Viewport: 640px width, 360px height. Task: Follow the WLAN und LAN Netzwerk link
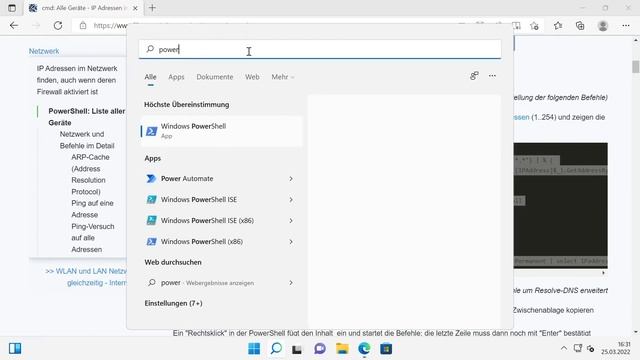(x=86, y=277)
